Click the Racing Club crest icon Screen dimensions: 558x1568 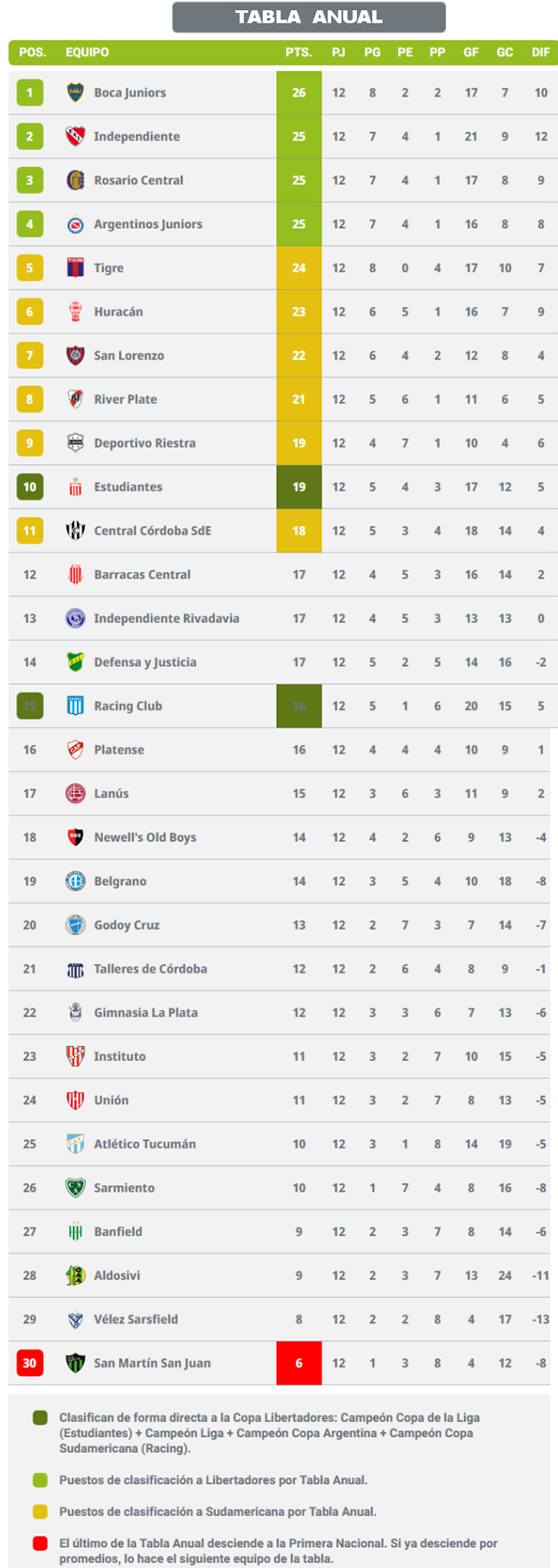[75, 706]
